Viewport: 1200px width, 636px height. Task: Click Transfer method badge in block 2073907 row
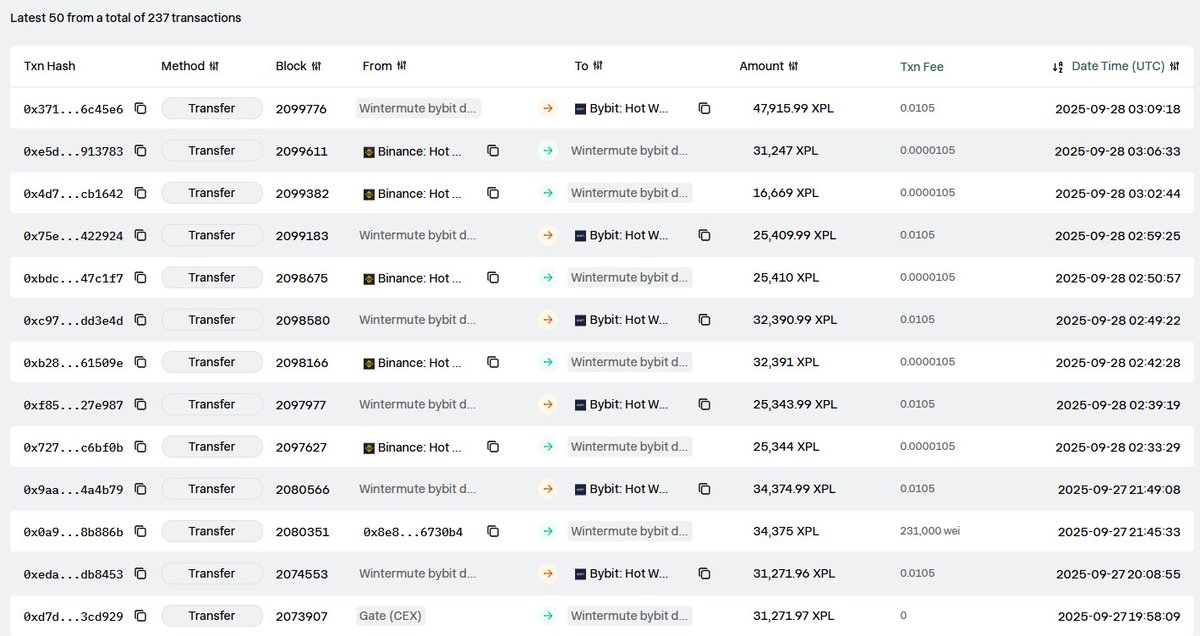[x=212, y=616]
